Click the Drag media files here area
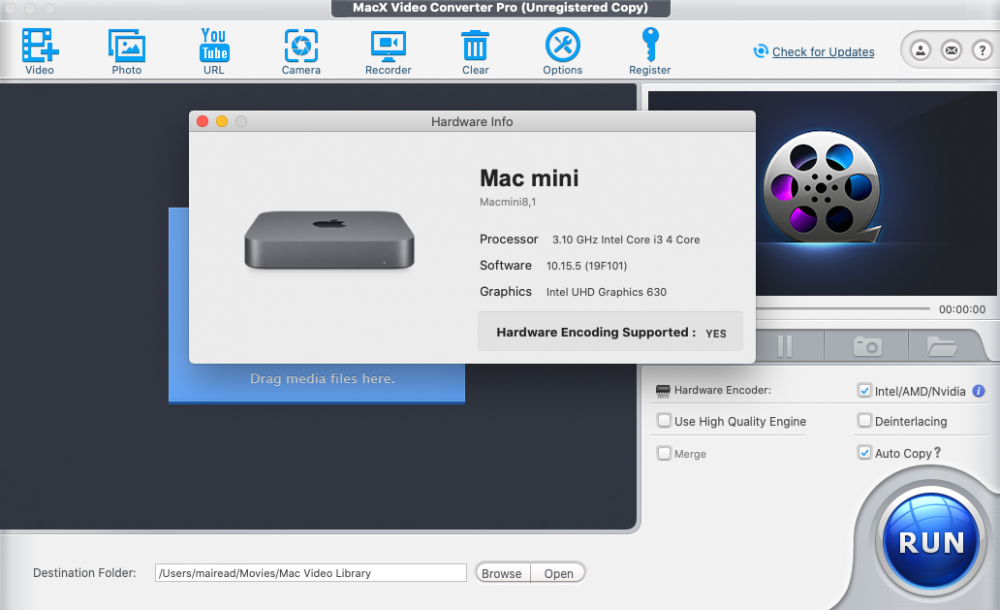1000x610 pixels. (322, 378)
